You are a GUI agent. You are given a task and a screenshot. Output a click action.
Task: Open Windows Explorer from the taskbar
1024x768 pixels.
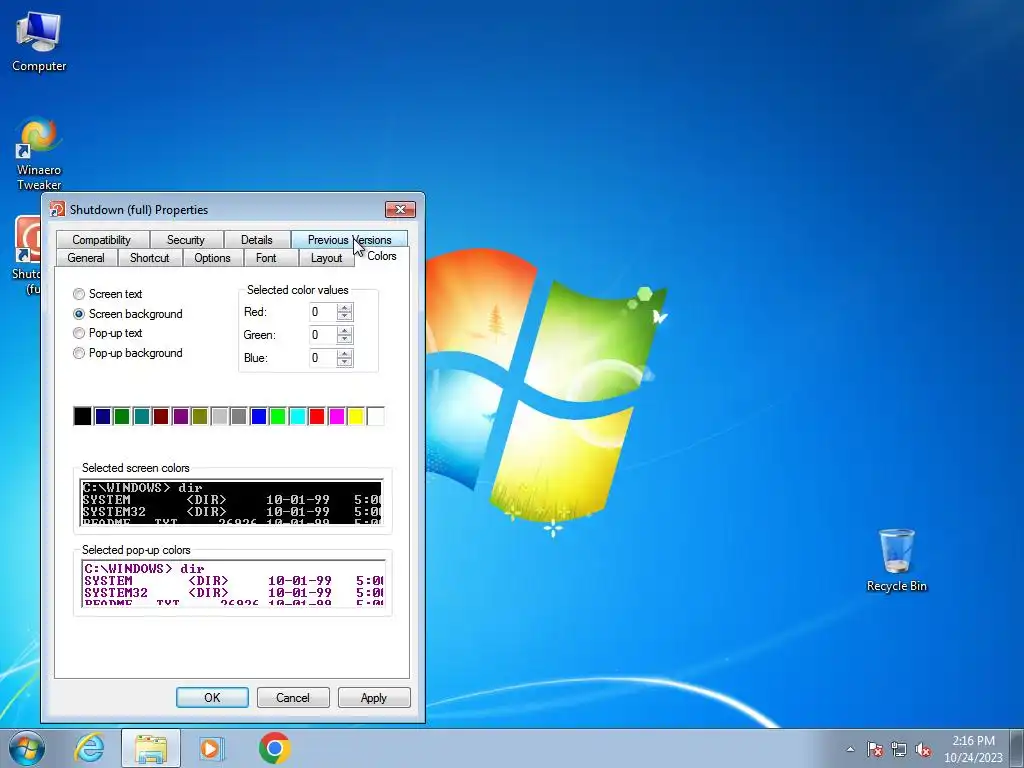tap(151, 748)
